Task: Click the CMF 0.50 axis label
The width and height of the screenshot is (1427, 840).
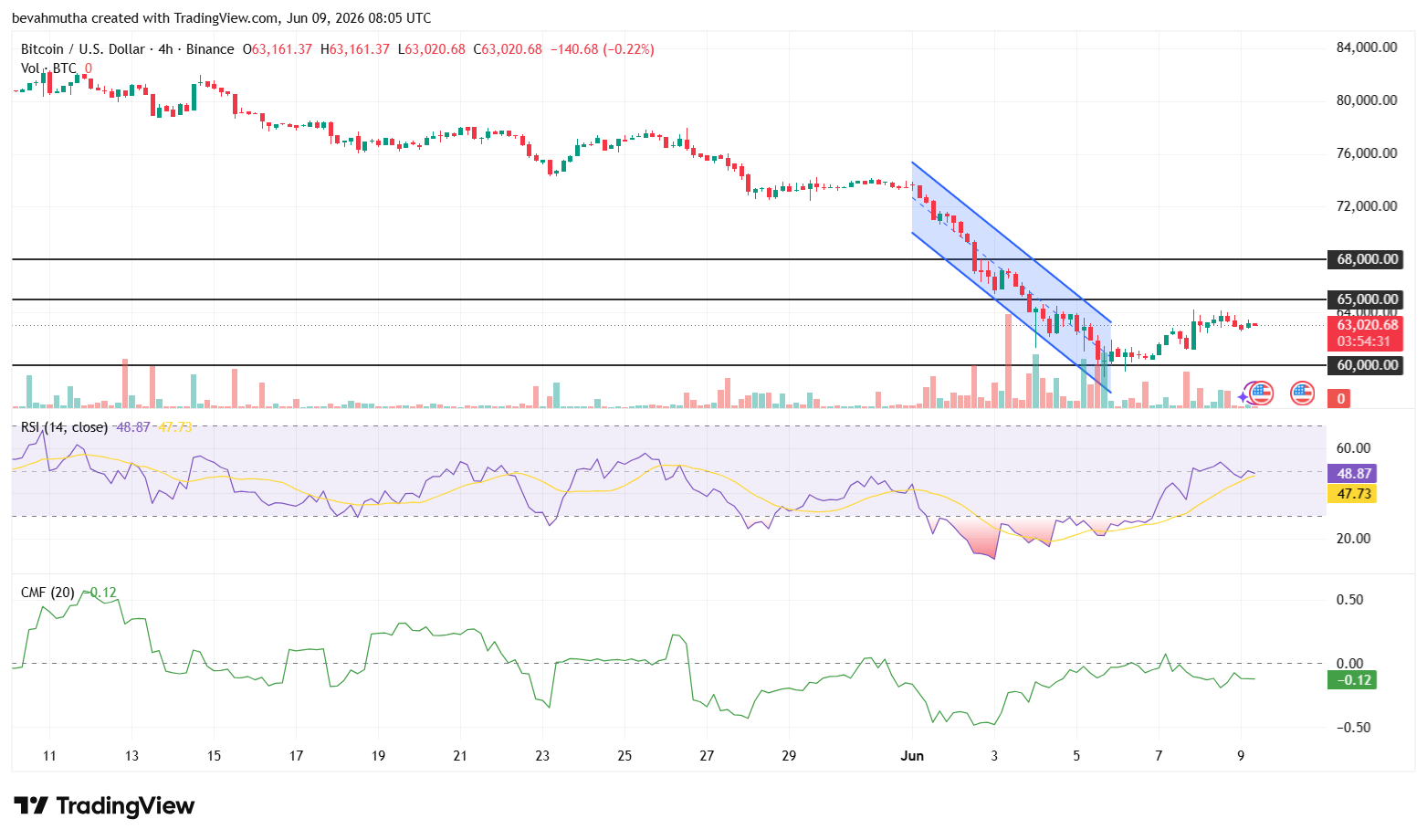Action: pyautogui.click(x=1349, y=600)
